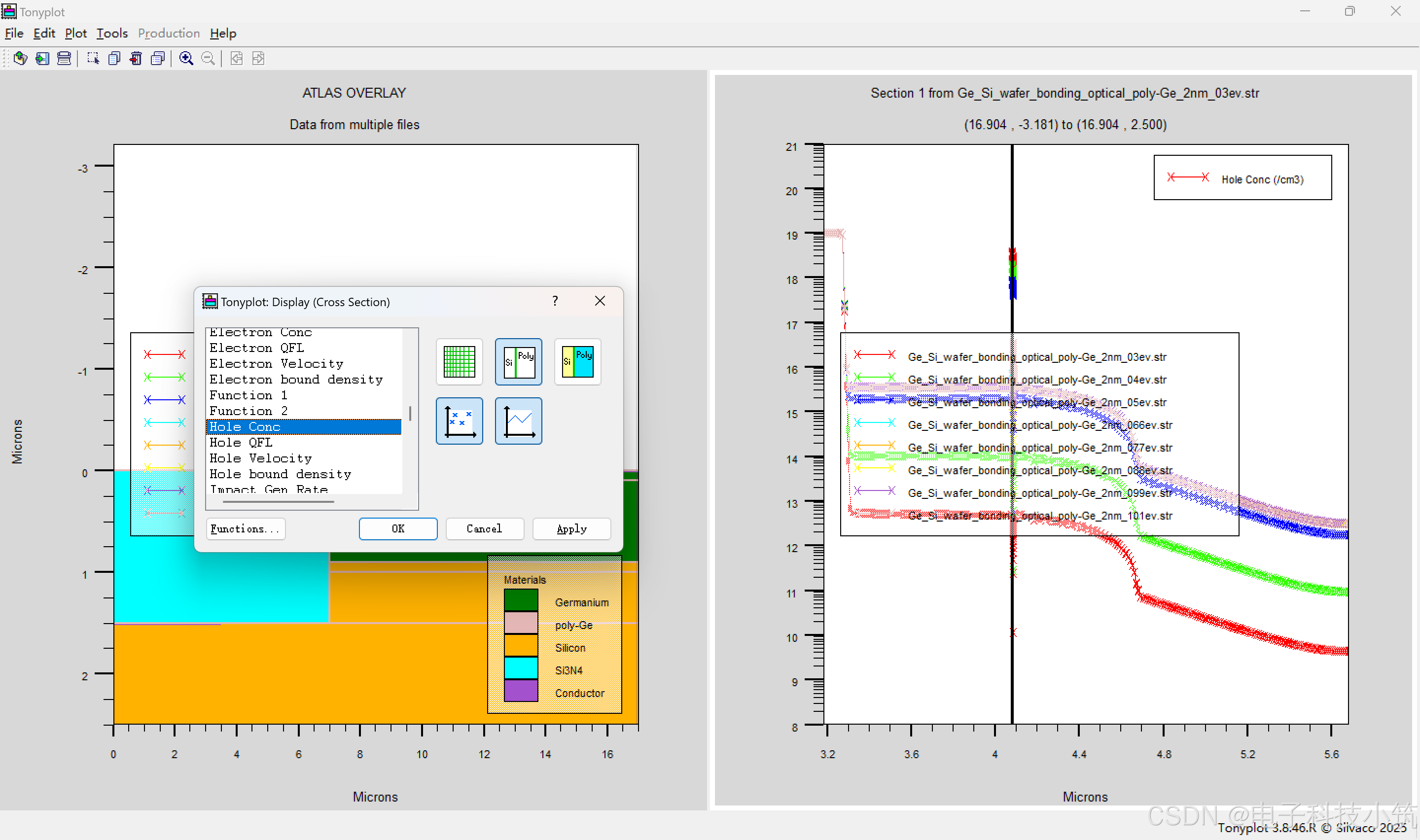Click the select-plot toolbar icon
Viewport: 1420px width, 840px height.
tap(93, 58)
